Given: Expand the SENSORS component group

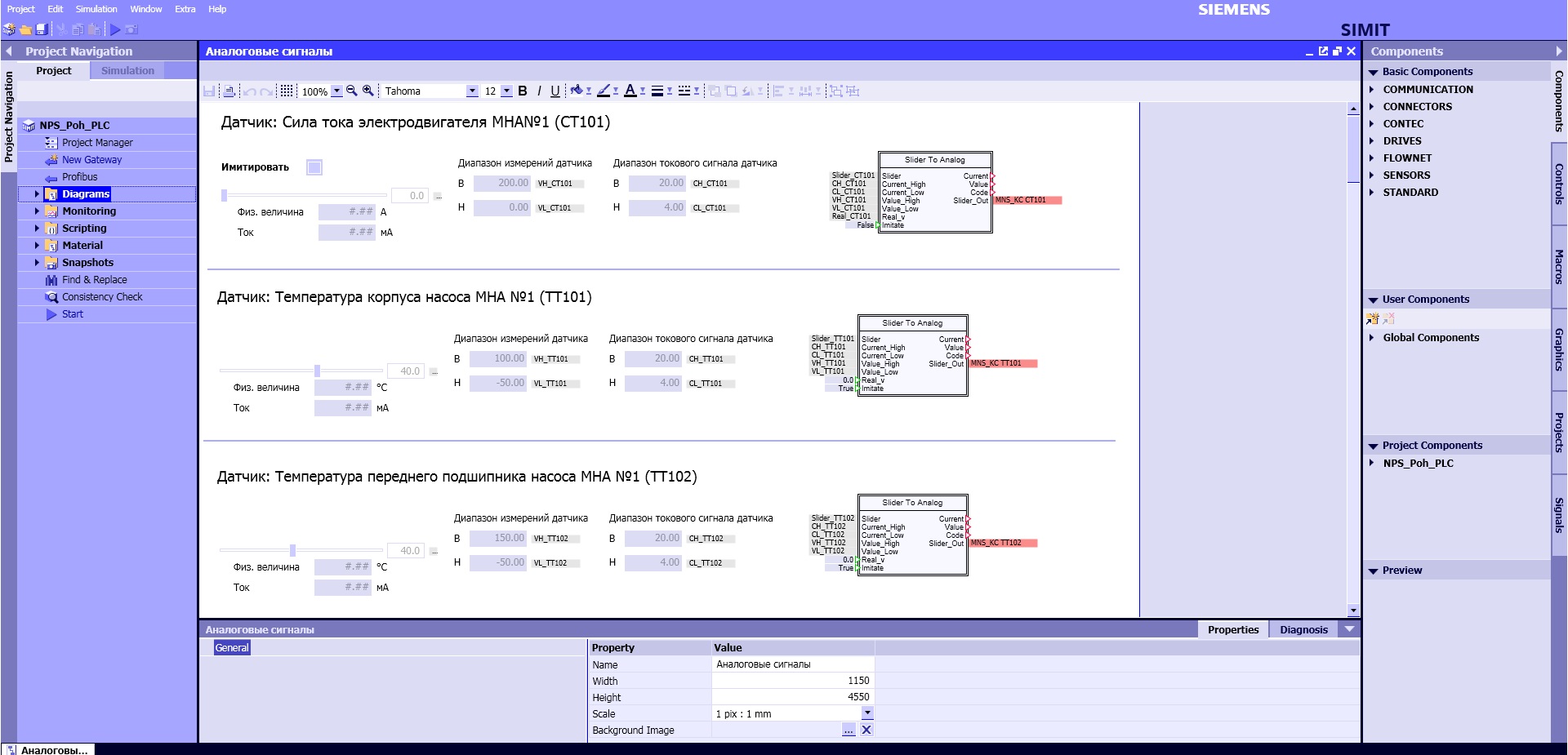Looking at the screenshot, I should click(x=1372, y=175).
